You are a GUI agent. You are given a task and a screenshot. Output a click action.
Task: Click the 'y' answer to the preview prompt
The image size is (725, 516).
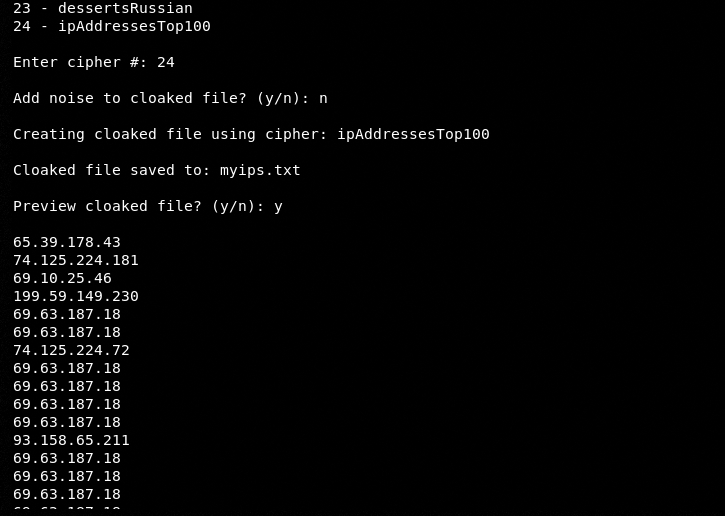pos(278,206)
